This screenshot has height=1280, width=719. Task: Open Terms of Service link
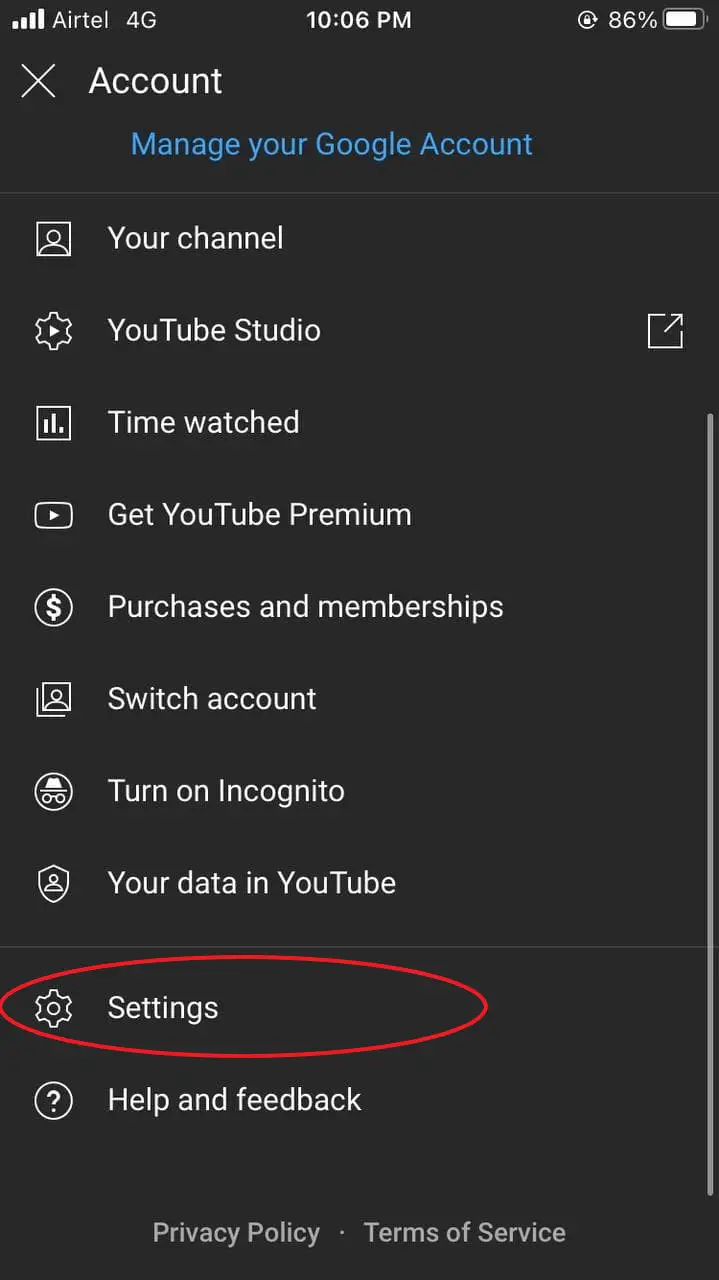pyautogui.click(x=465, y=1233)
